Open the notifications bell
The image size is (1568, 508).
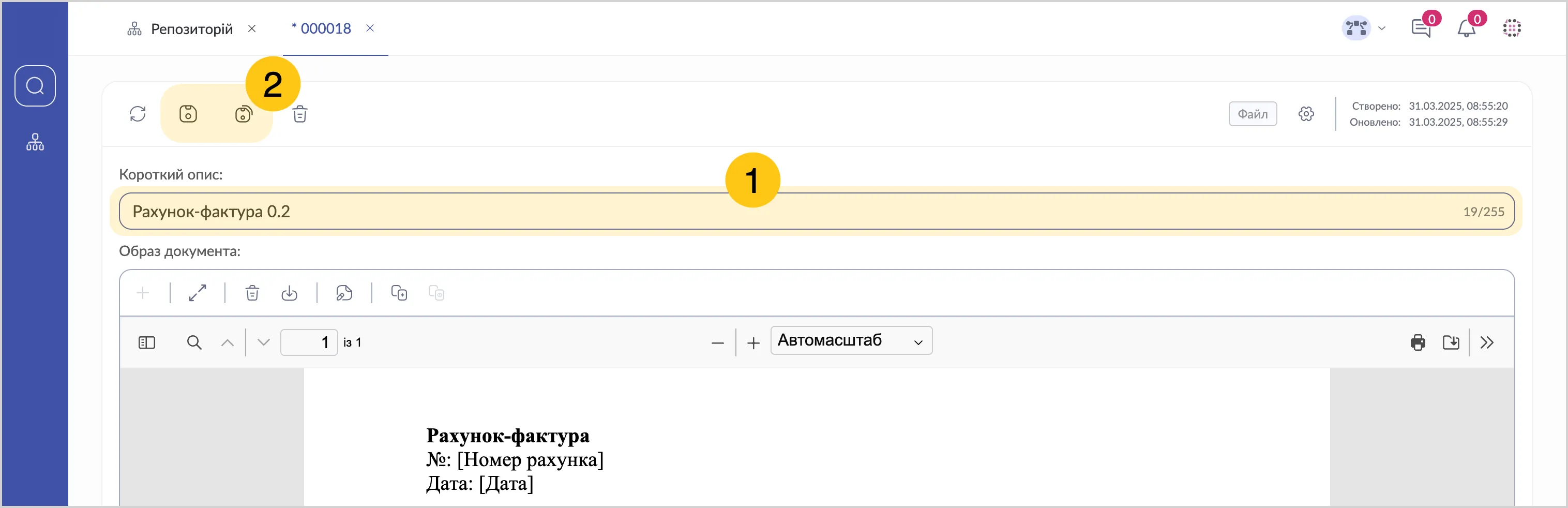[x=1466, y=28]
